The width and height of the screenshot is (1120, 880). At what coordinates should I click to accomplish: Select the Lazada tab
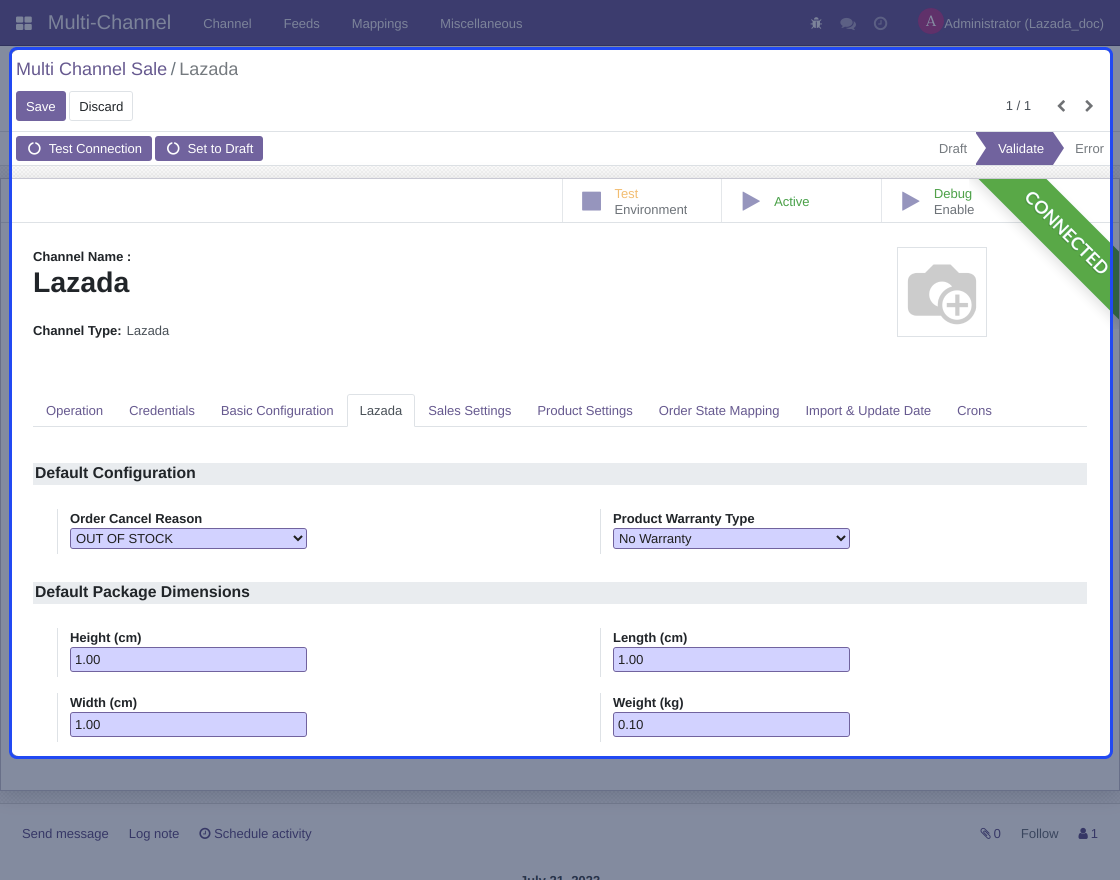pos(381,411)
